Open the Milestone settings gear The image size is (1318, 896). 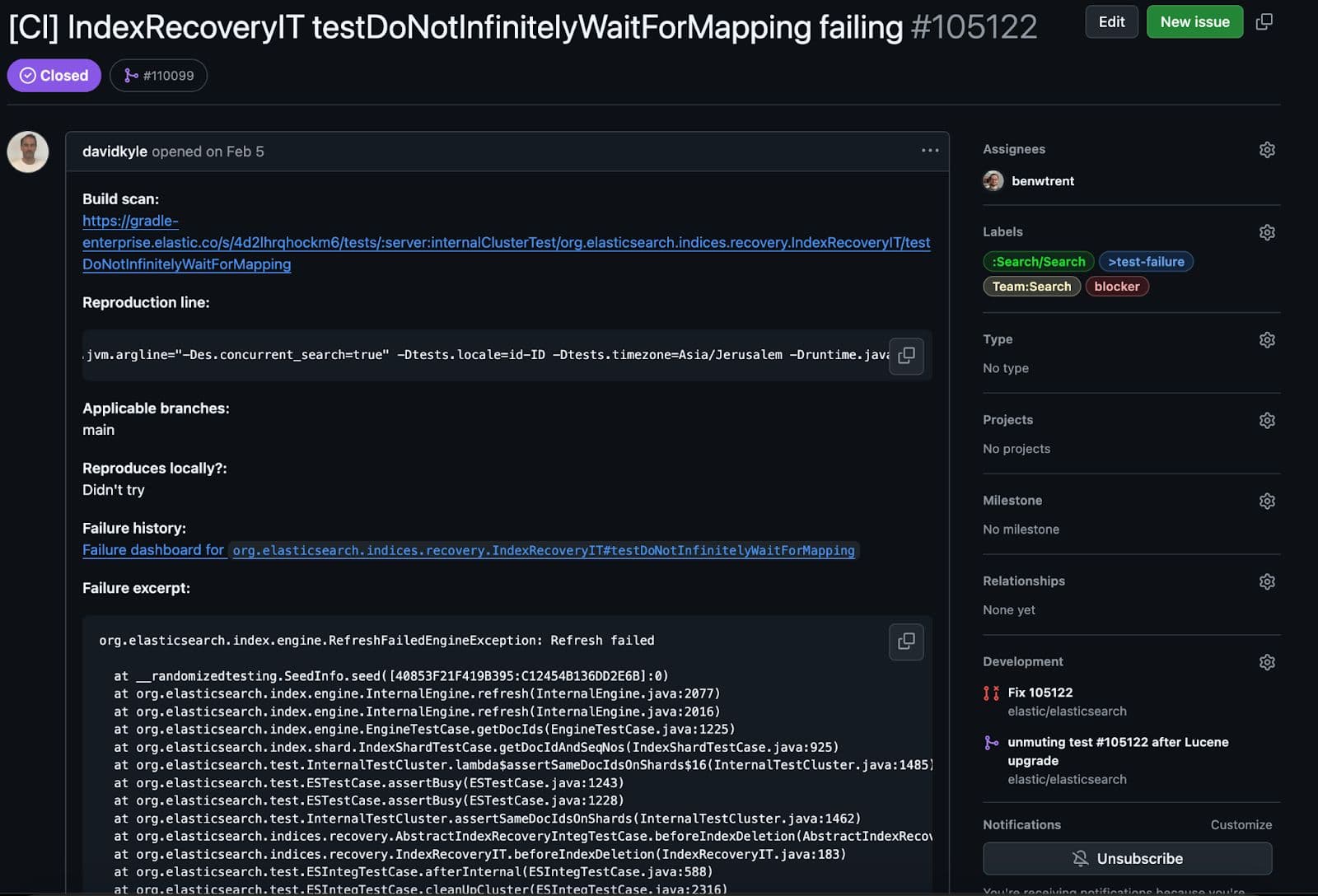(1266, 500)
